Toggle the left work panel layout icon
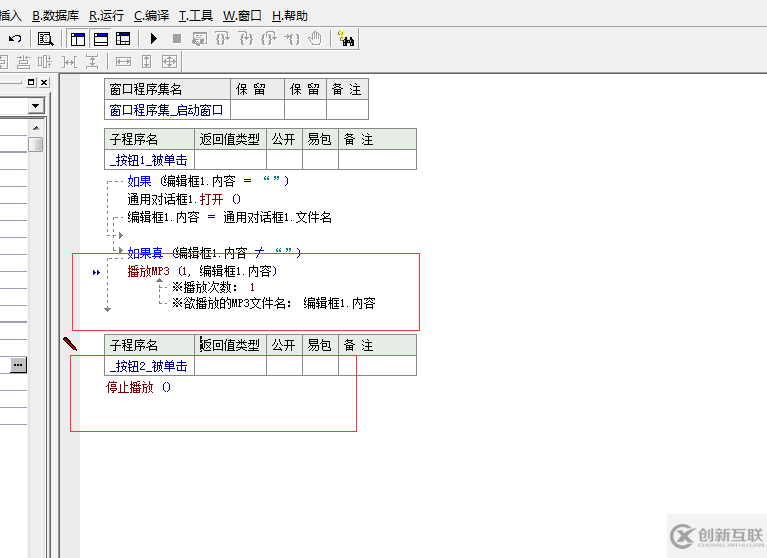This screenshot has height=558, width=767. coord(78,39)
